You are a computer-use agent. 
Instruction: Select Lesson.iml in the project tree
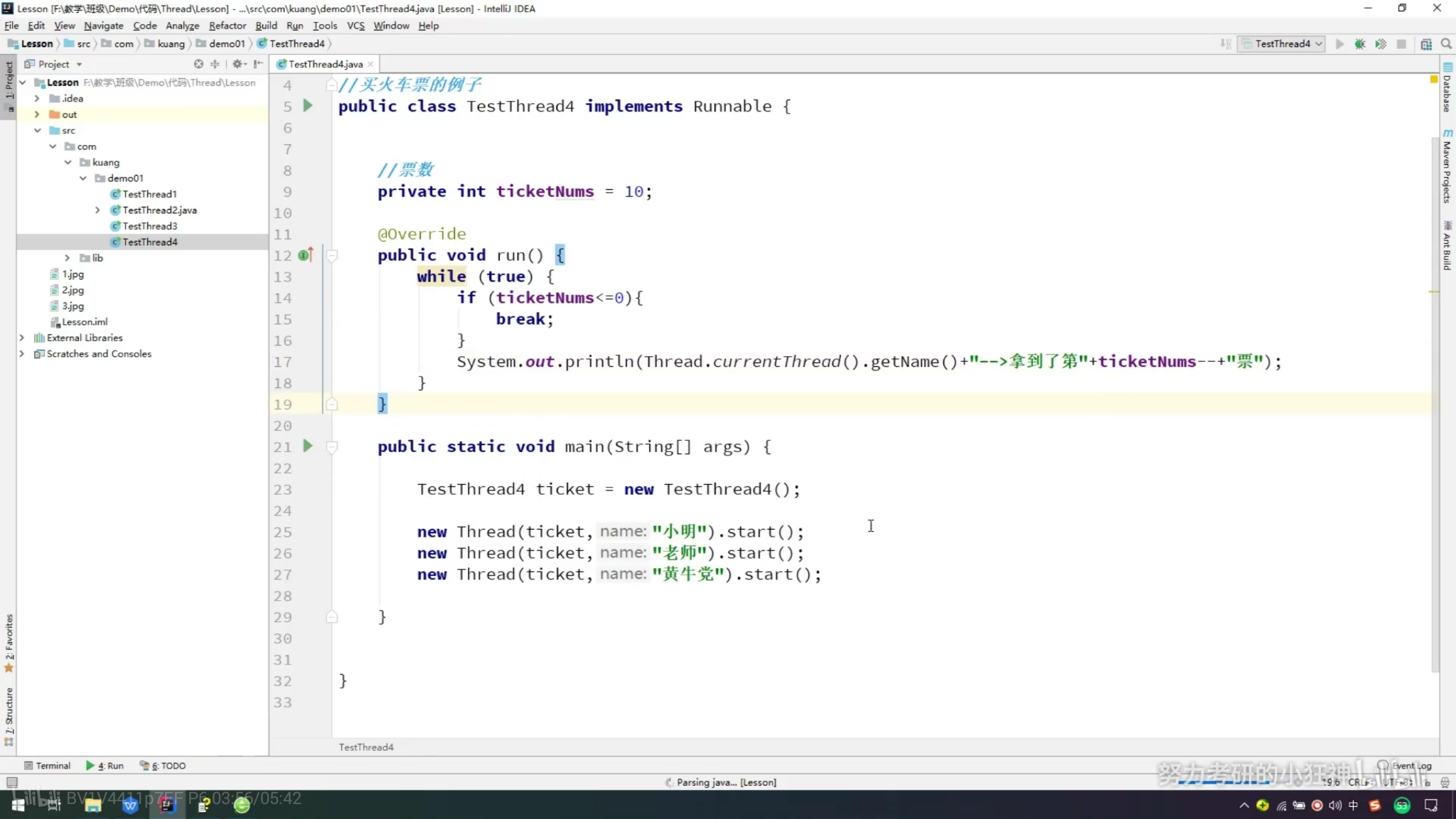click(79, 322)
